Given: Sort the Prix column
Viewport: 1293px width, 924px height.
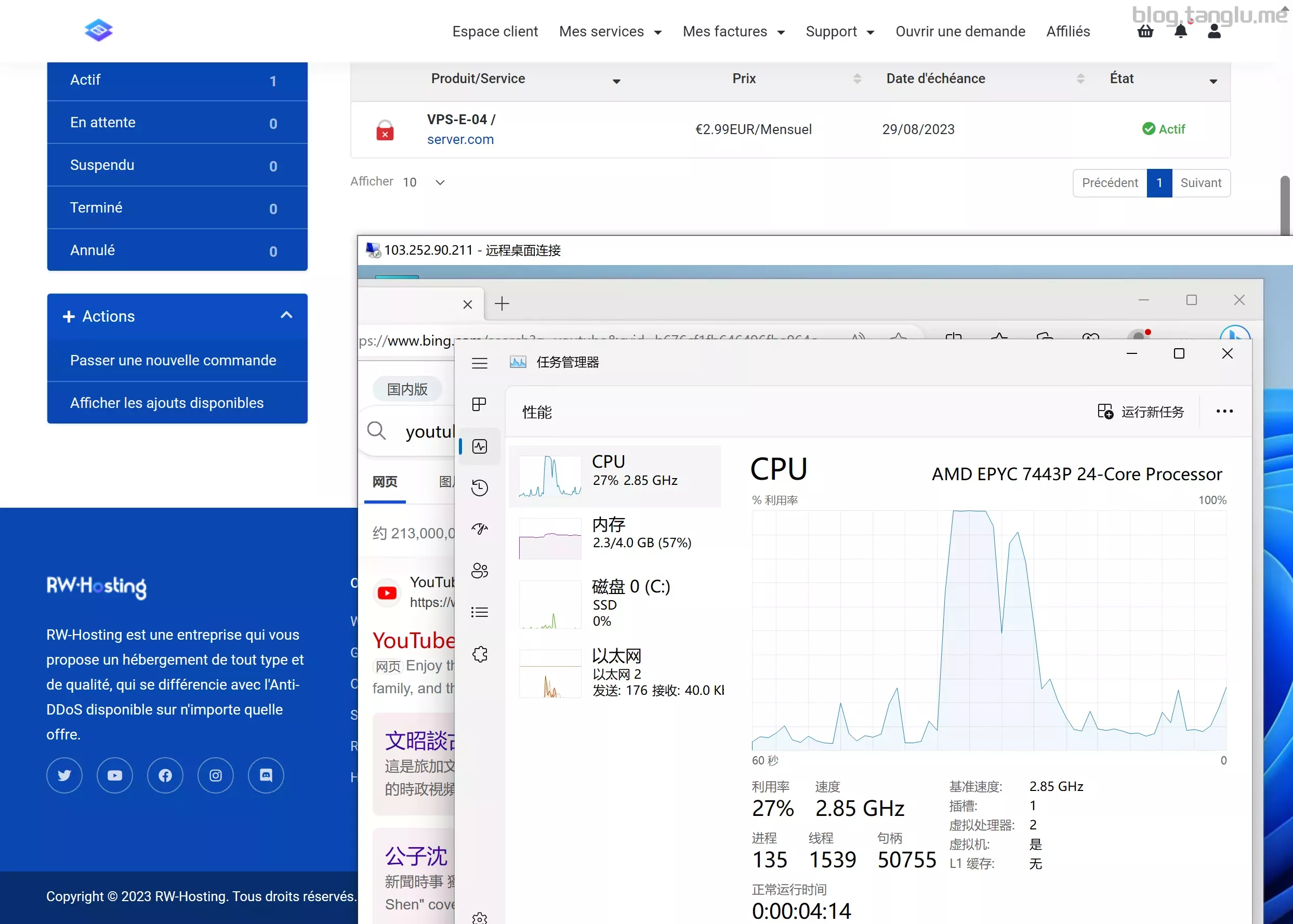Looking at the screenshot, I should [x=857, y=79].
